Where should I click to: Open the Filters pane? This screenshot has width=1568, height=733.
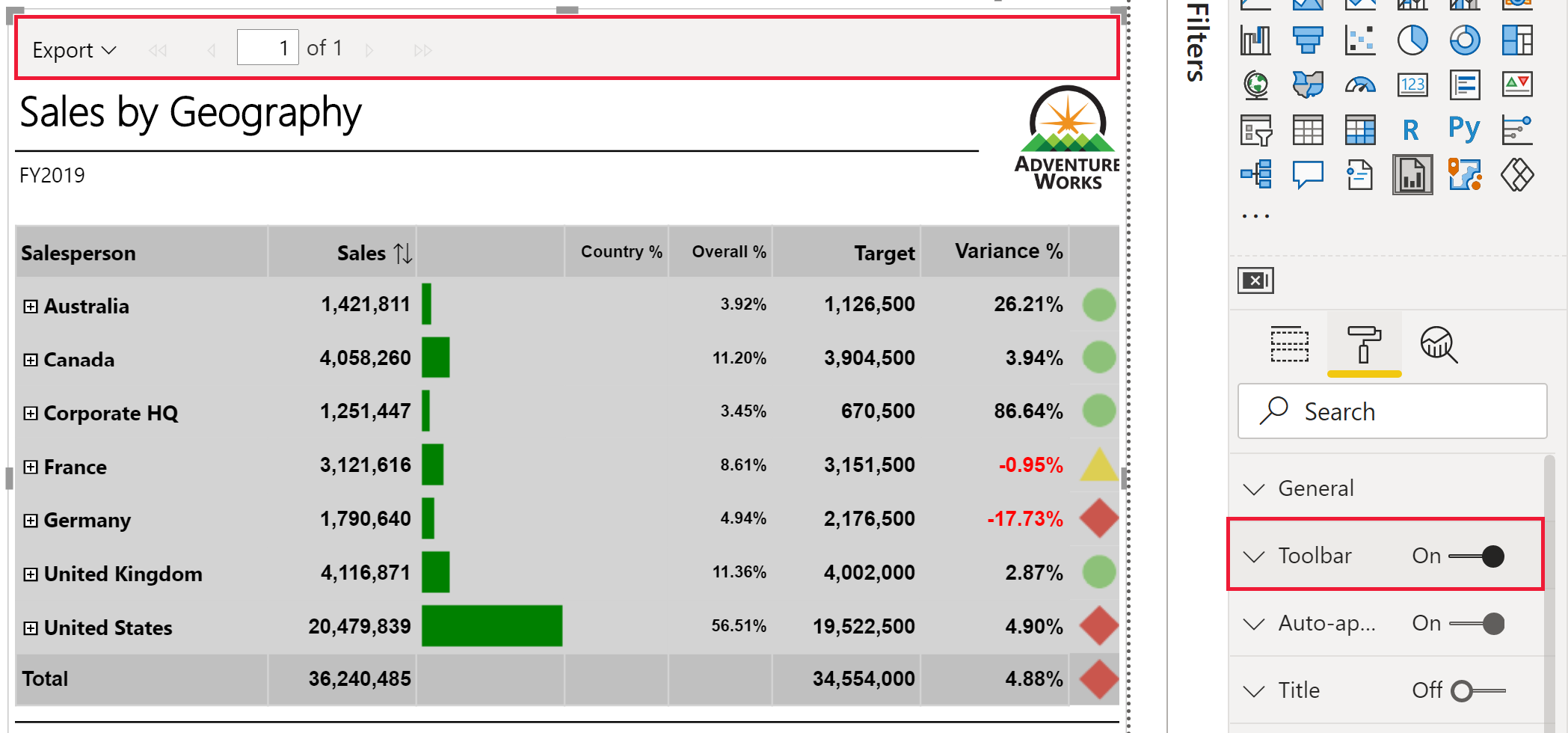click(1196, 42)
